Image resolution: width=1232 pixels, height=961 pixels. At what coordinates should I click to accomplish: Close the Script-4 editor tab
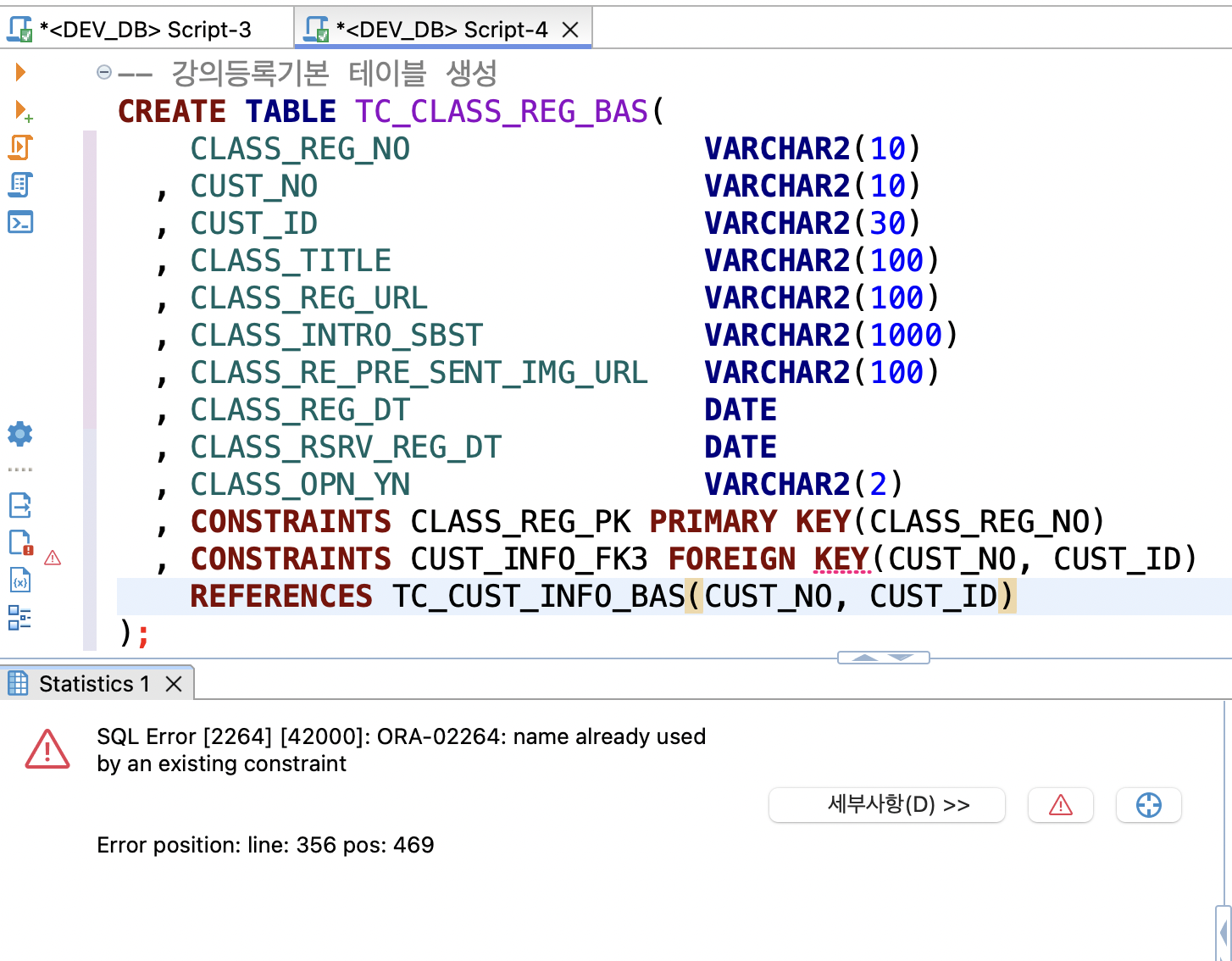(x=571, y=30)
